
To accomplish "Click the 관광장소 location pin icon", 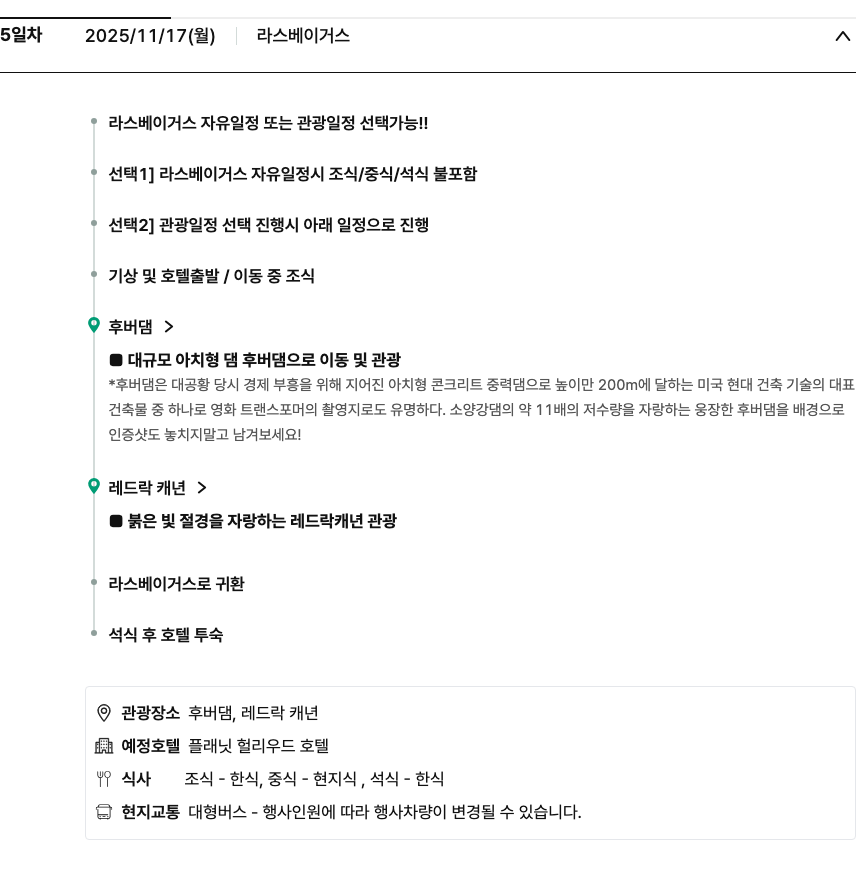I will 104,713.
